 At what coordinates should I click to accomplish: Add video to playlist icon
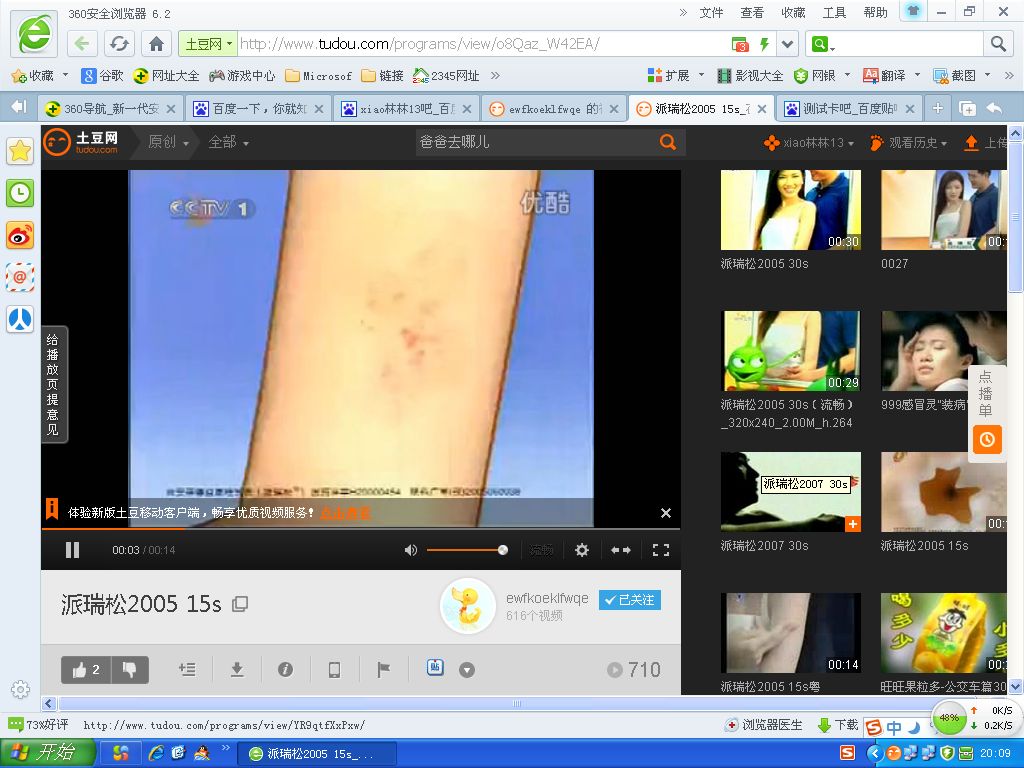187,669
